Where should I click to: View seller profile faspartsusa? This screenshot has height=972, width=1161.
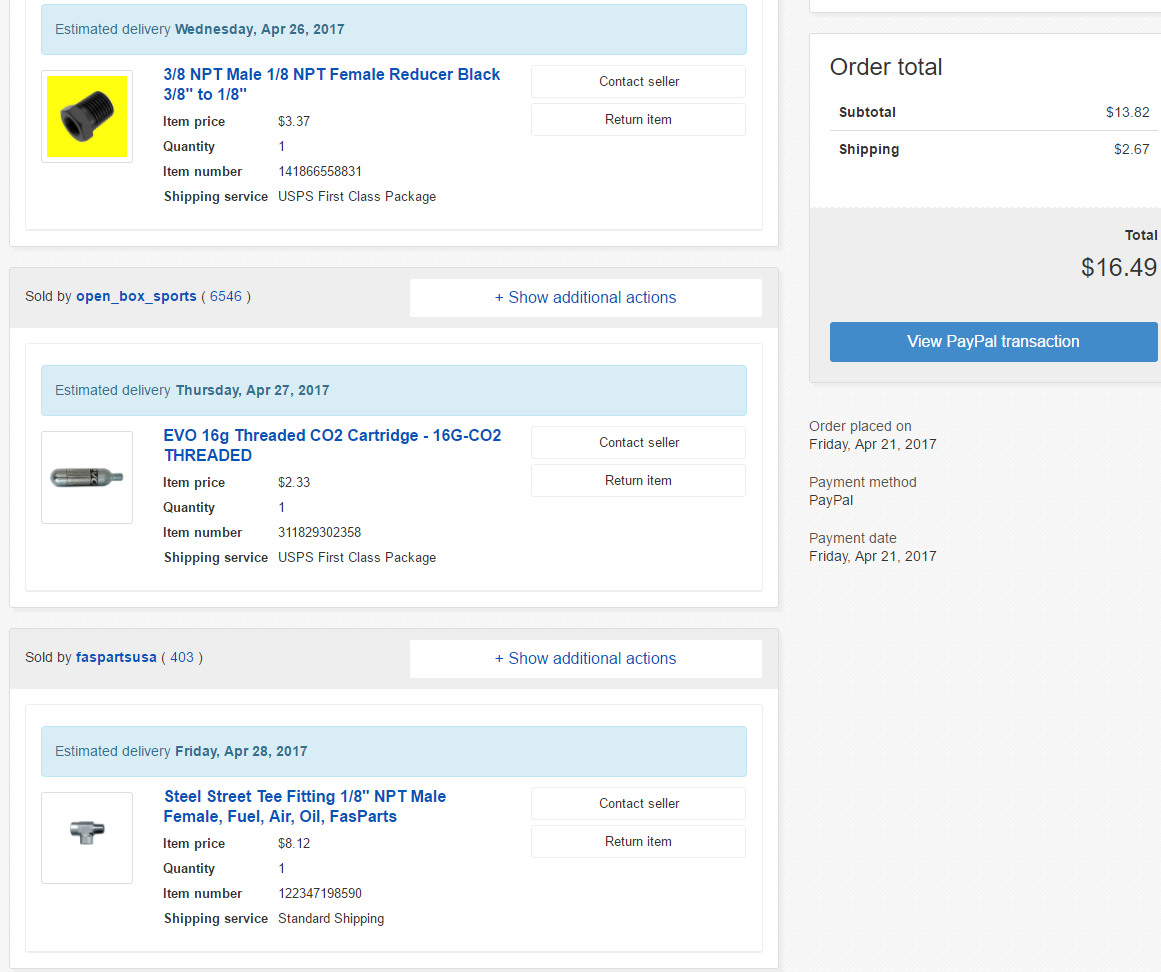point(116,657)
